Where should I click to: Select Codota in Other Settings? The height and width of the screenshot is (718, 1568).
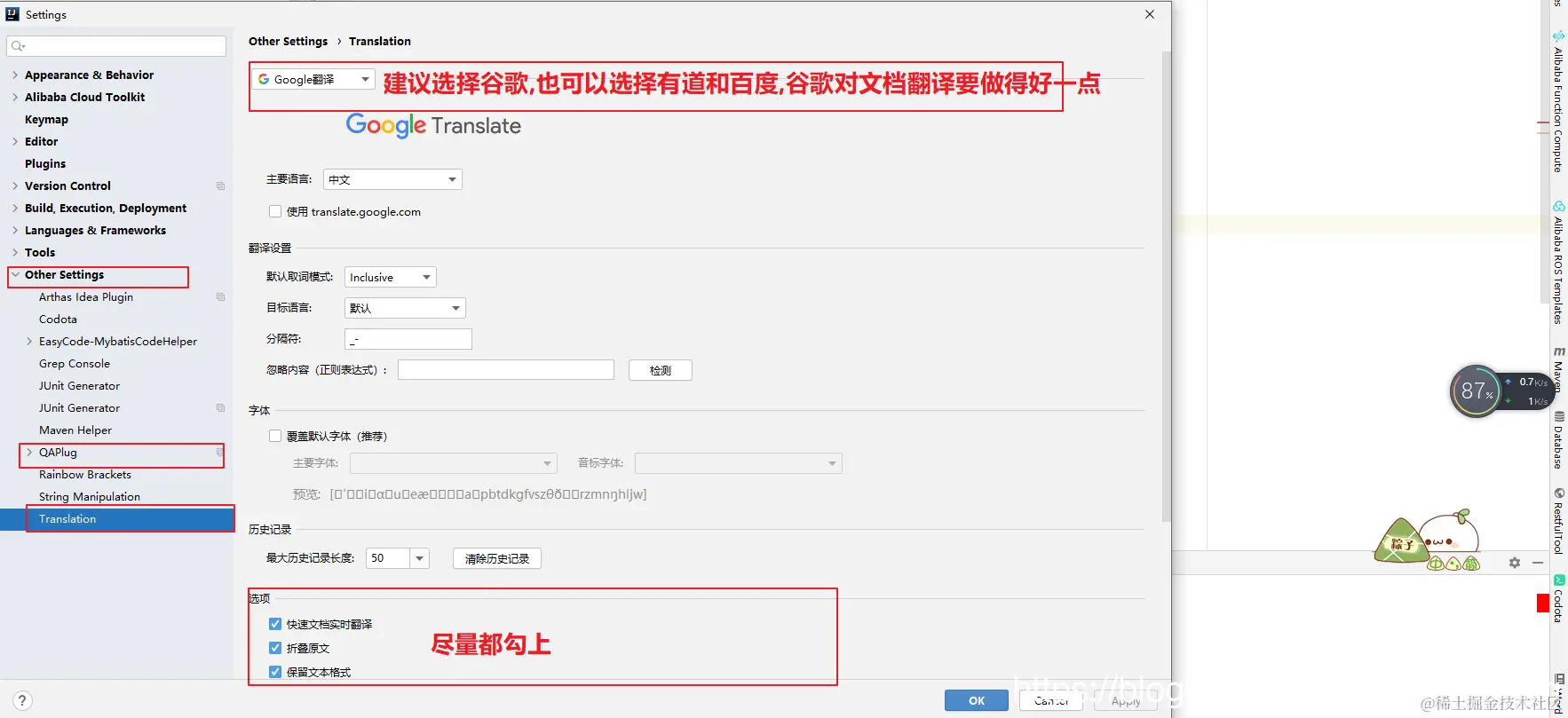click(58, 320)
